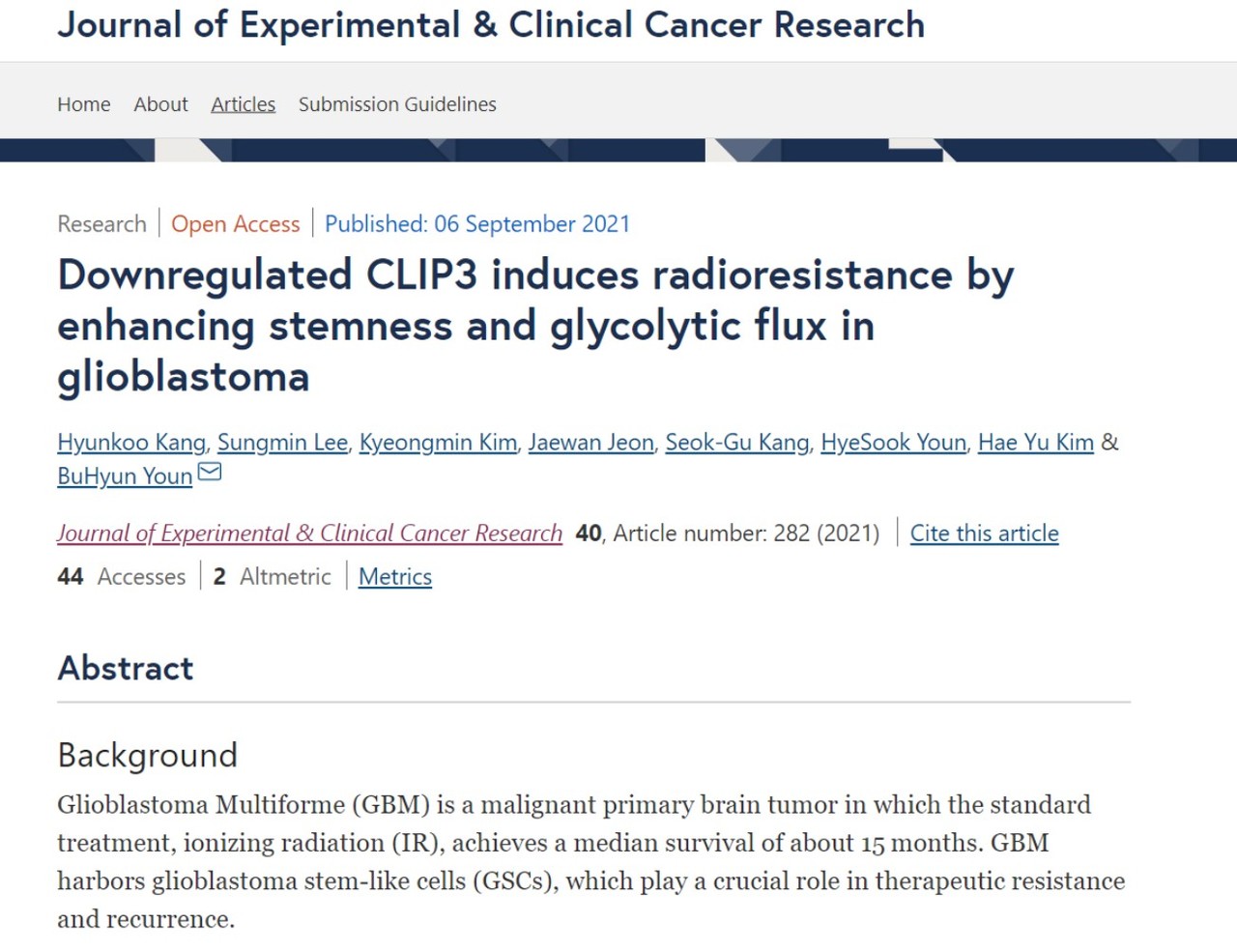Open the Home navigation item

point(84,104)
